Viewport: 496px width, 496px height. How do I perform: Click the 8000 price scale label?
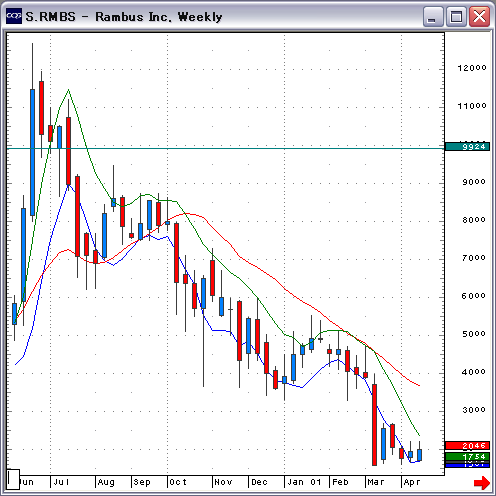click(x=474, y=220)
